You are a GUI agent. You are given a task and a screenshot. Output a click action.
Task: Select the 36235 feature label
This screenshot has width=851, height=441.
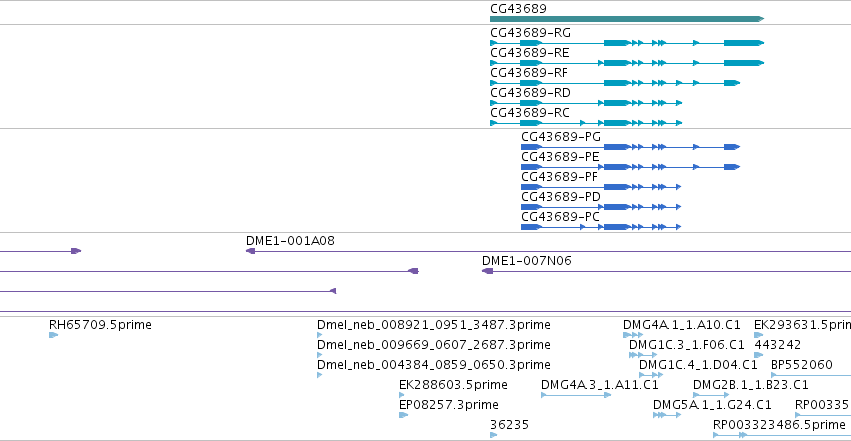509,425
